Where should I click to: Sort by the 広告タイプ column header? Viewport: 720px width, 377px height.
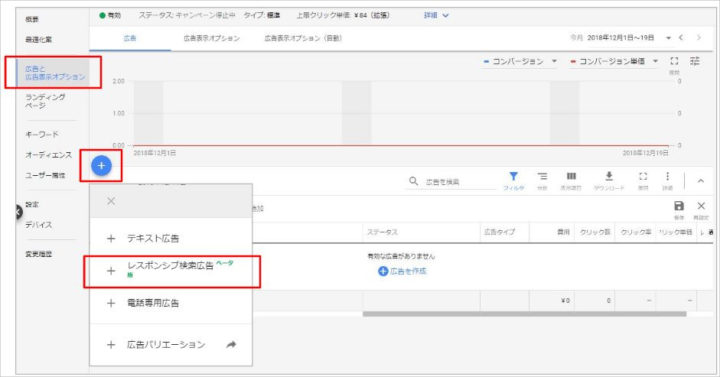500,232
